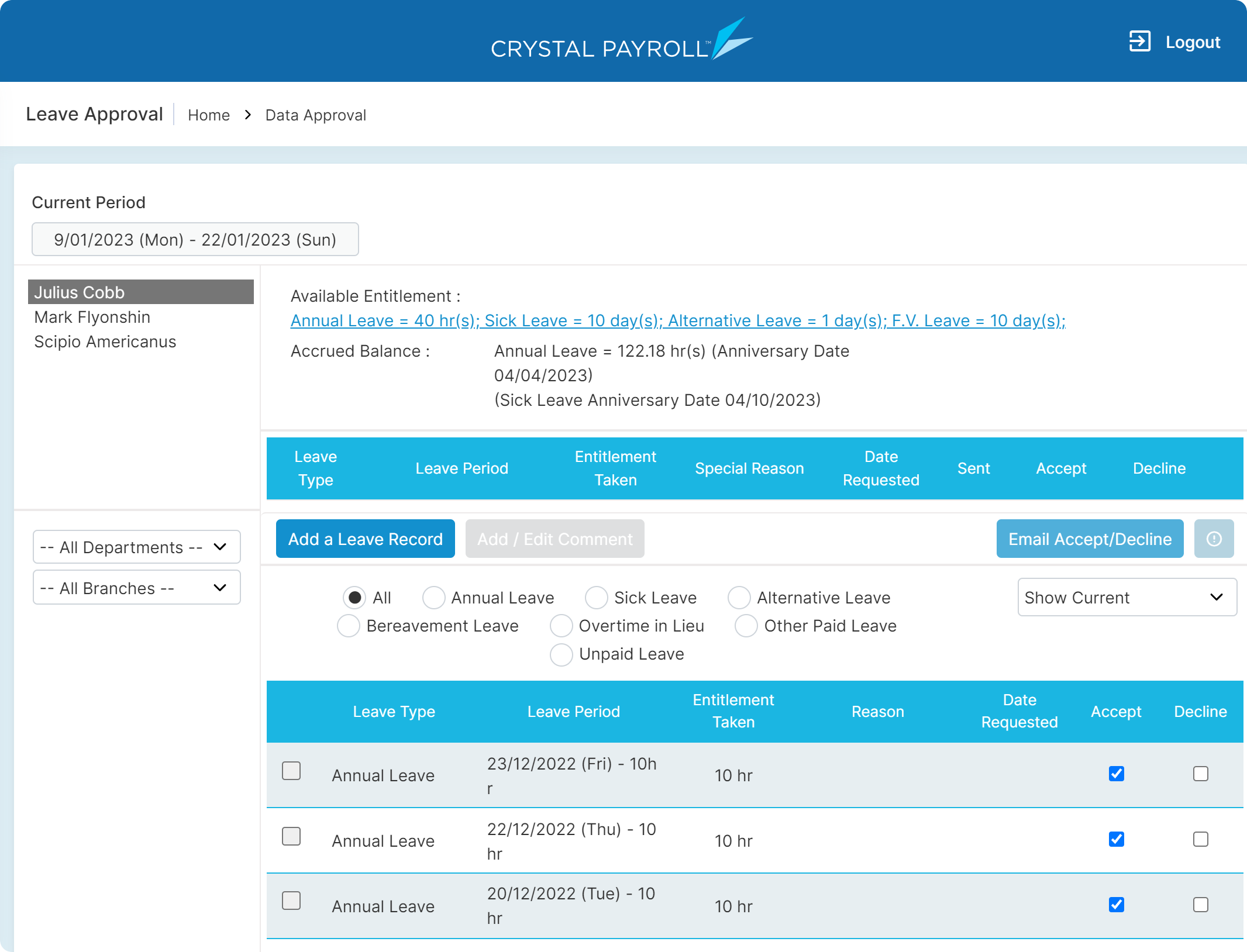Open the Current Period date selector
Viewport: 1247px width, 952px height.
pyautogui.click(x=195, y=239)
